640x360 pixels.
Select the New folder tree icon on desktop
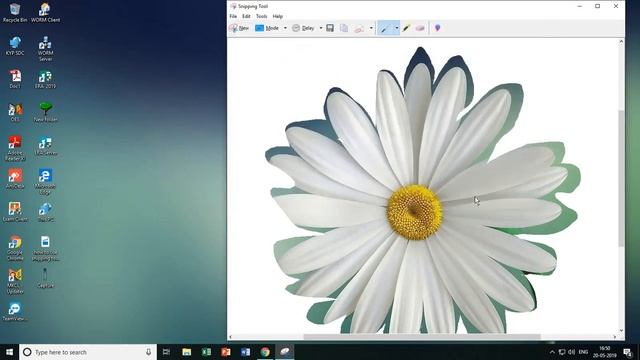[x=45, y=112]
